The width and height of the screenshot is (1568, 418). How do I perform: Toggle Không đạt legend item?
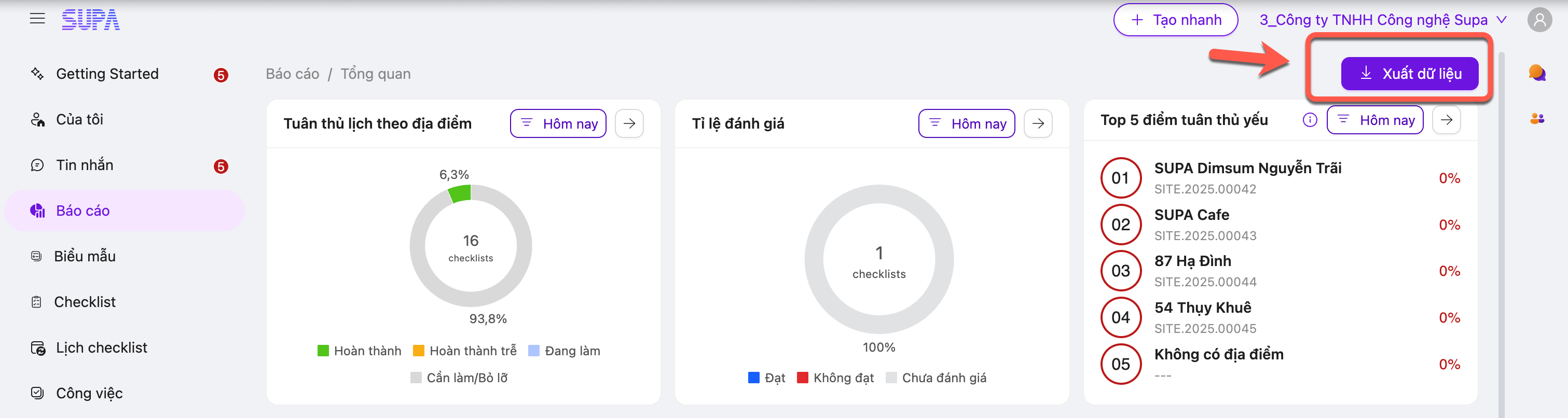pos(835,378)
